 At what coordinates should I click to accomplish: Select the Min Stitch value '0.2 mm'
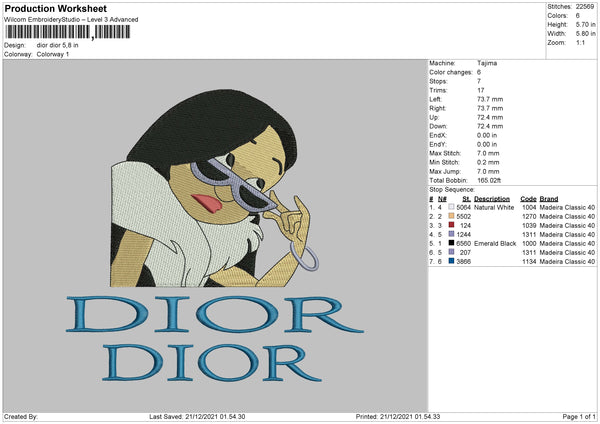point(488,162)
